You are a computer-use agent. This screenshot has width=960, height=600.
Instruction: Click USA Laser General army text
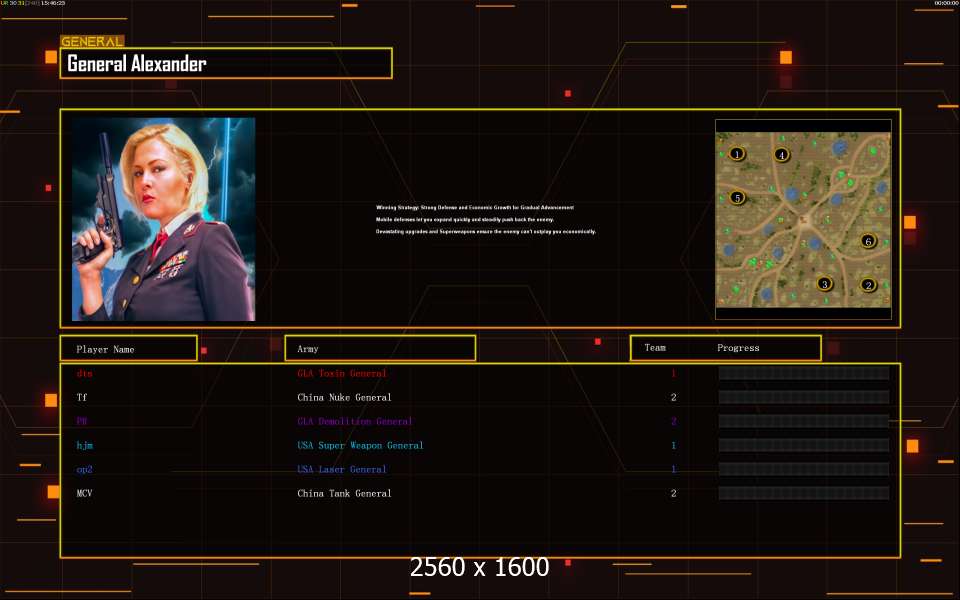point(342,469)
